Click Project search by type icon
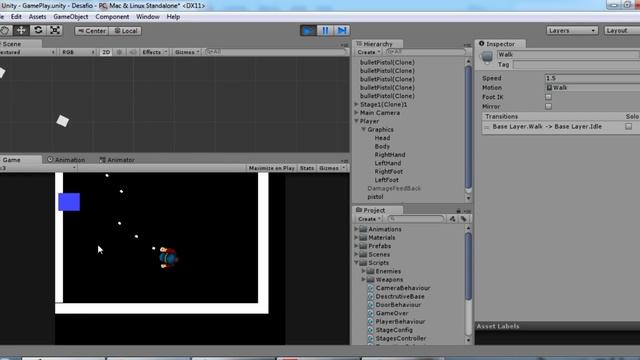 [x=452, y=219]
